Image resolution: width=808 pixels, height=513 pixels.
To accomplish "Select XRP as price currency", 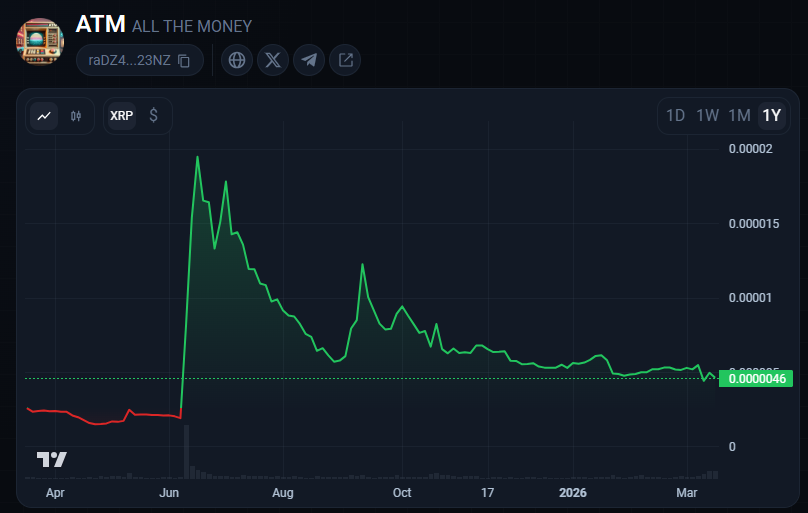I will 122,116.
